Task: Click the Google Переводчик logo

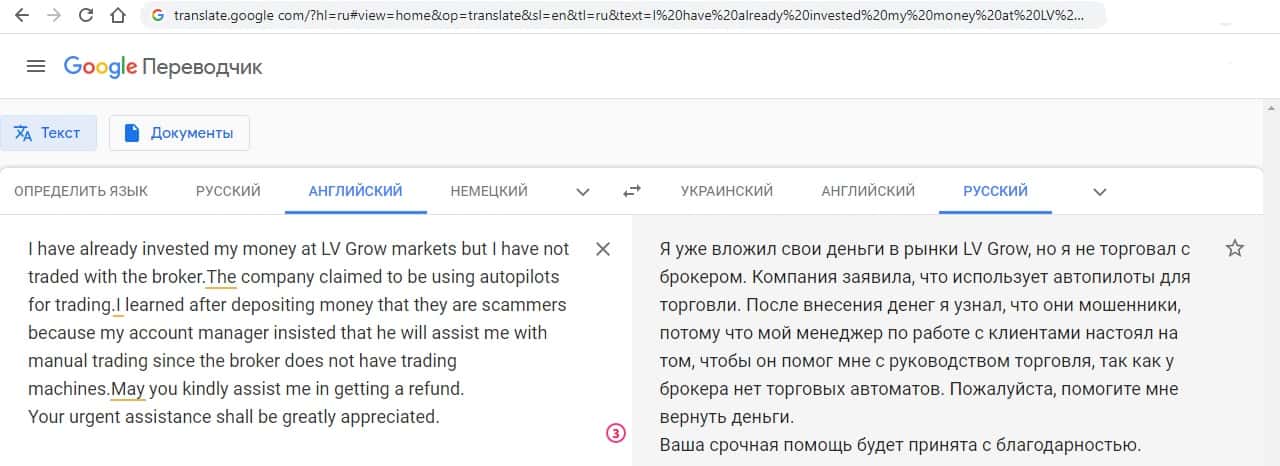Action: (x=163, y=67)
